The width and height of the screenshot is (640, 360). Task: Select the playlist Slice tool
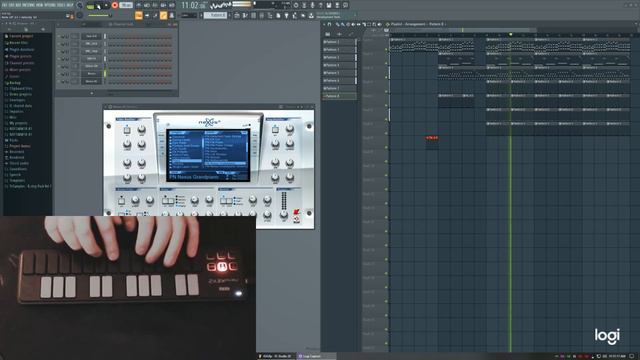pos(364,24)
